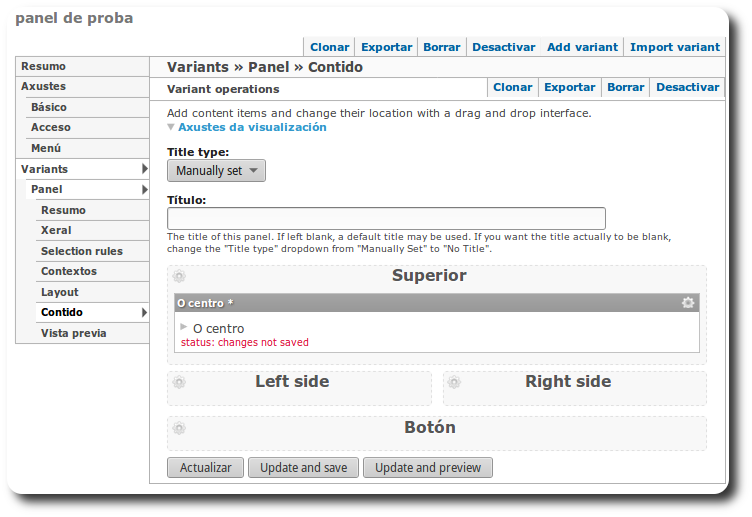This screenshot has height=517, width=752.
Task: Click the top Add variant link
Action: click(582, 47)
